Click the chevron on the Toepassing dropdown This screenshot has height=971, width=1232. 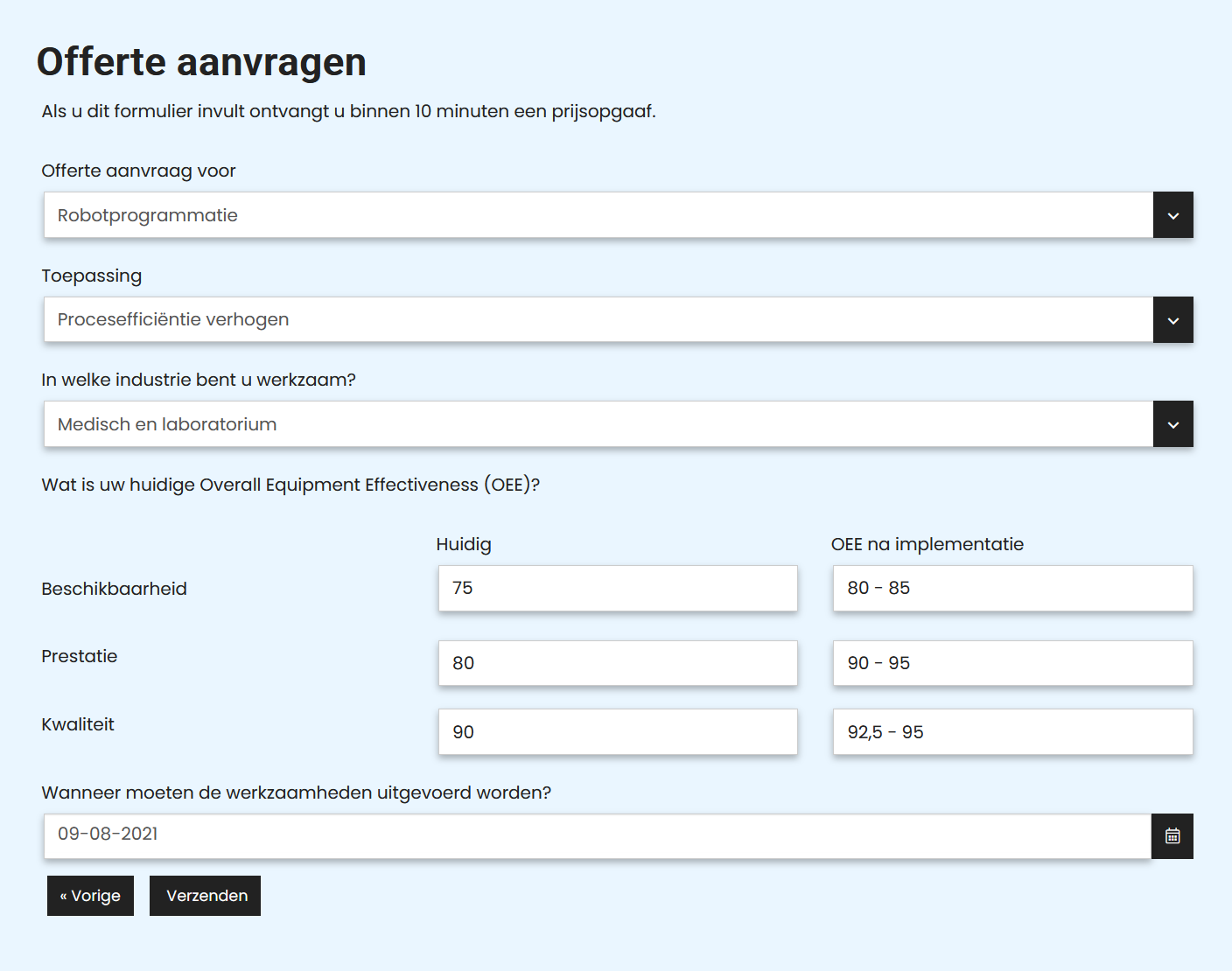tap(1172, 319)
